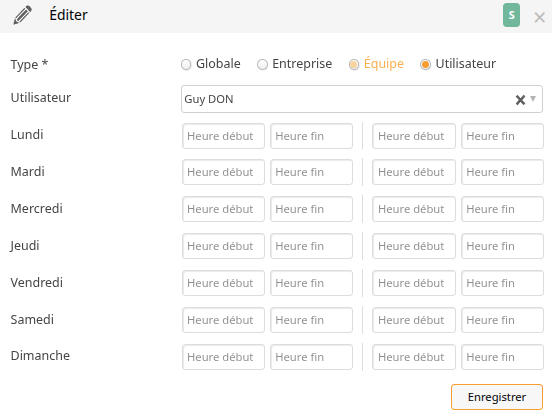Select the Utilisateur radio button
Screen dimensions: 552x419
pos(425,64)
